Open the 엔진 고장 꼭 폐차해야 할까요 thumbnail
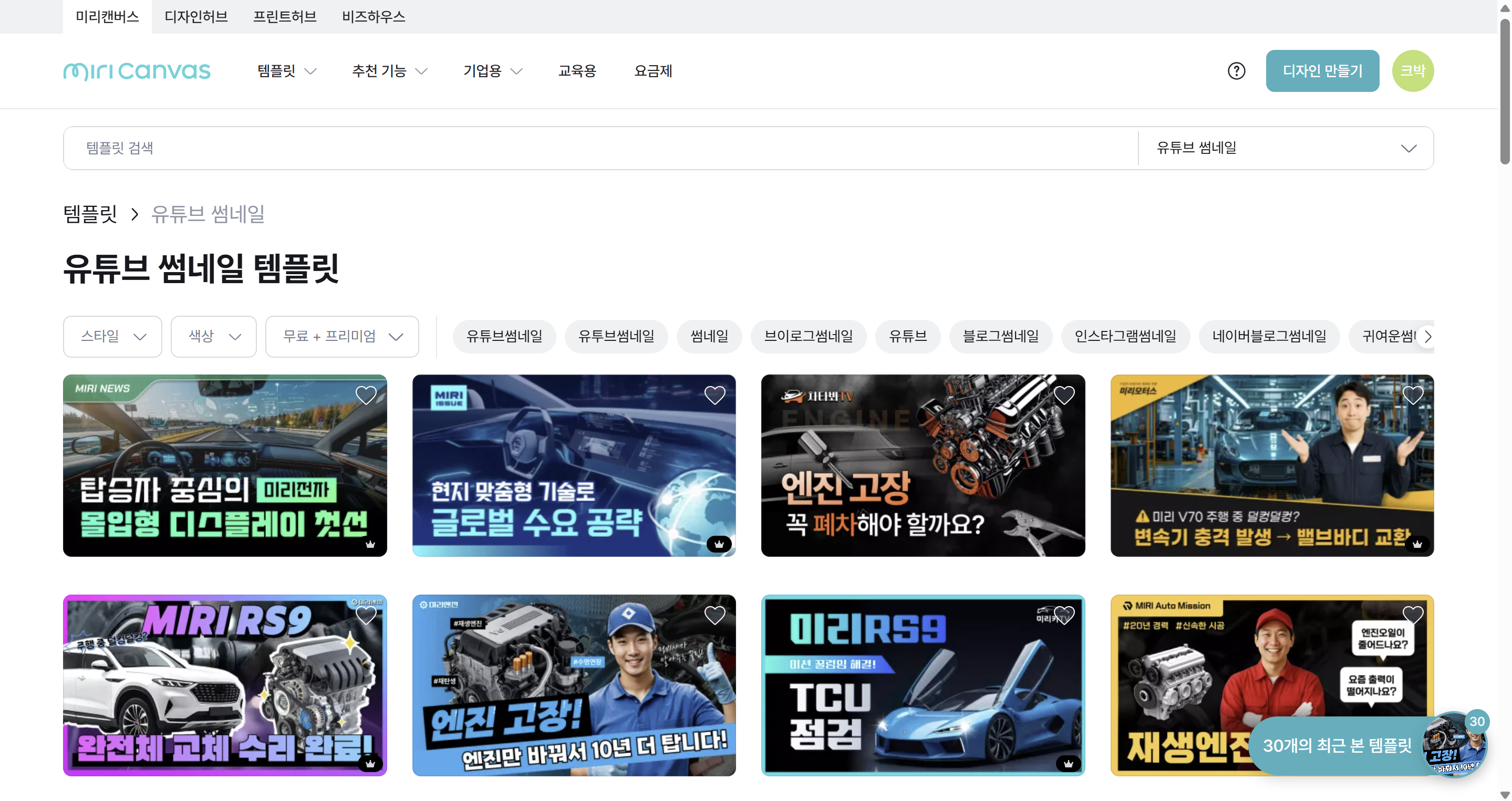Image resolution: width=1512 pixels, height=801 pixels. click(x=923, y=465)
